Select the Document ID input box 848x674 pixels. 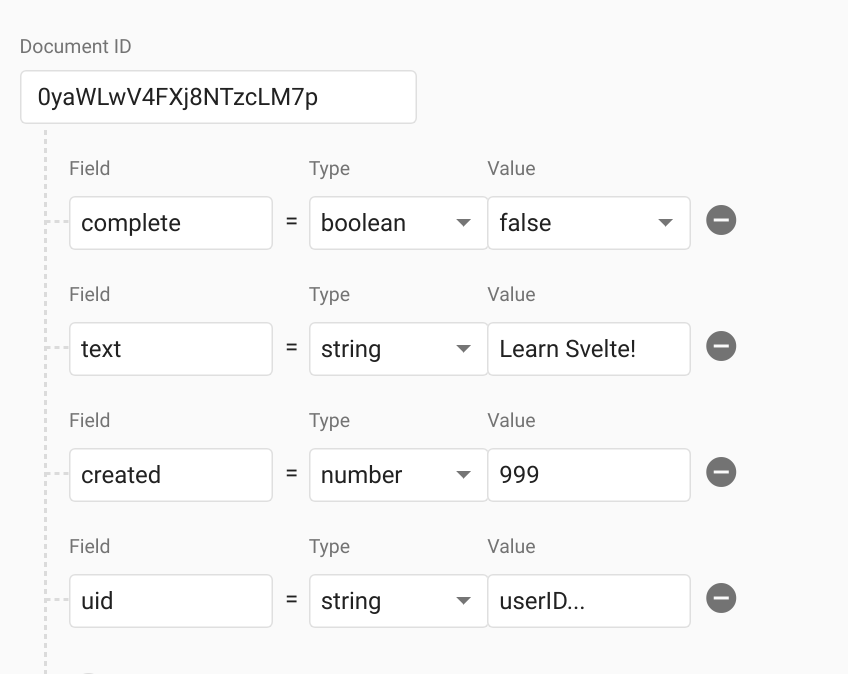coord(218,97)
